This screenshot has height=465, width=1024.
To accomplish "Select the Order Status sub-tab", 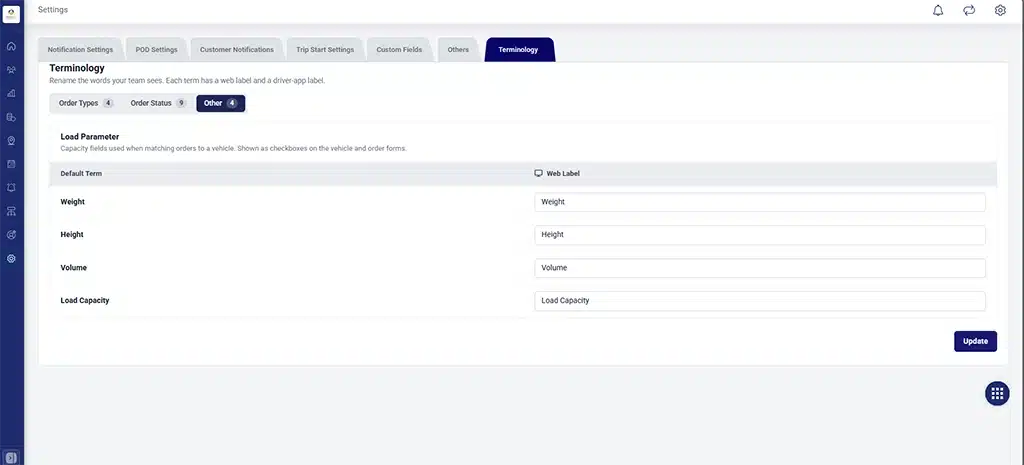I will click(158, 103).
